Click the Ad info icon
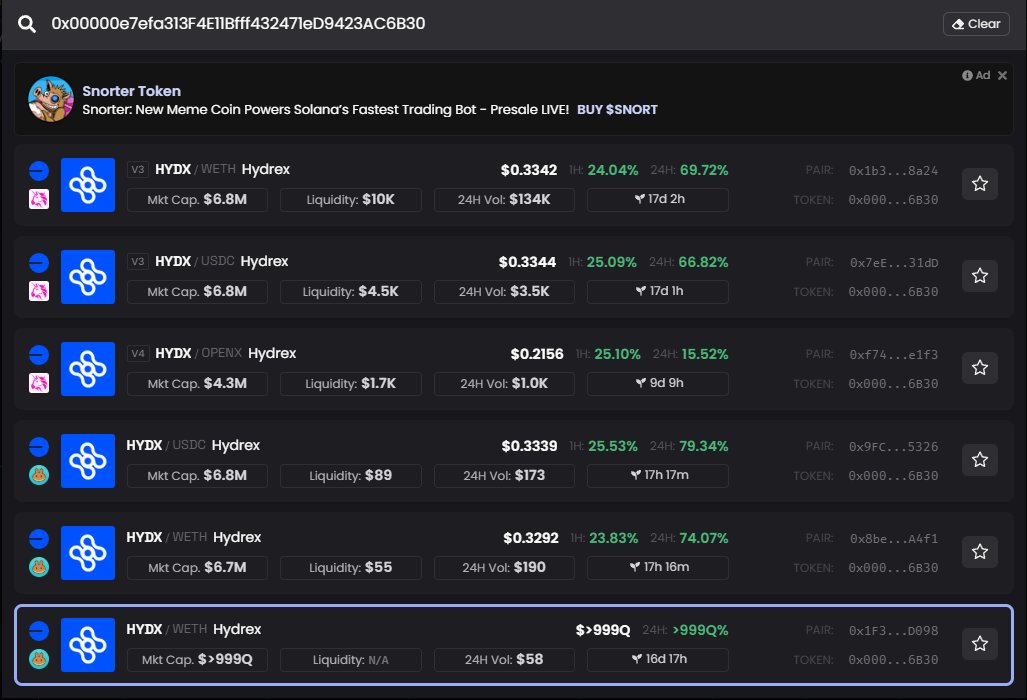This screenshot has height=700, width=1027. [967, 75]
